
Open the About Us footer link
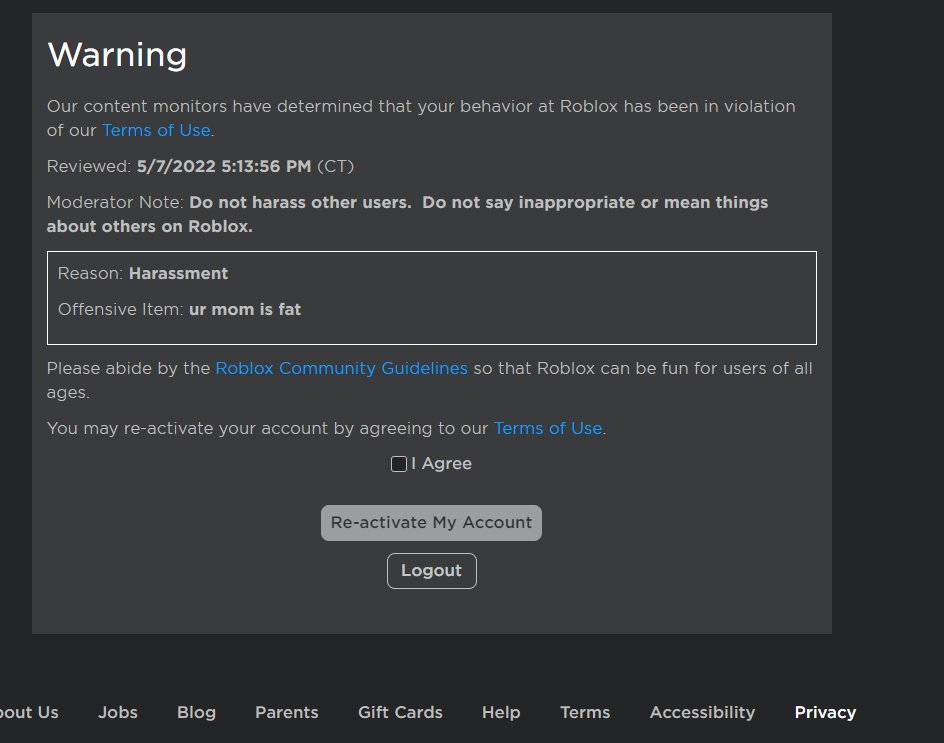tap(28, 712)
